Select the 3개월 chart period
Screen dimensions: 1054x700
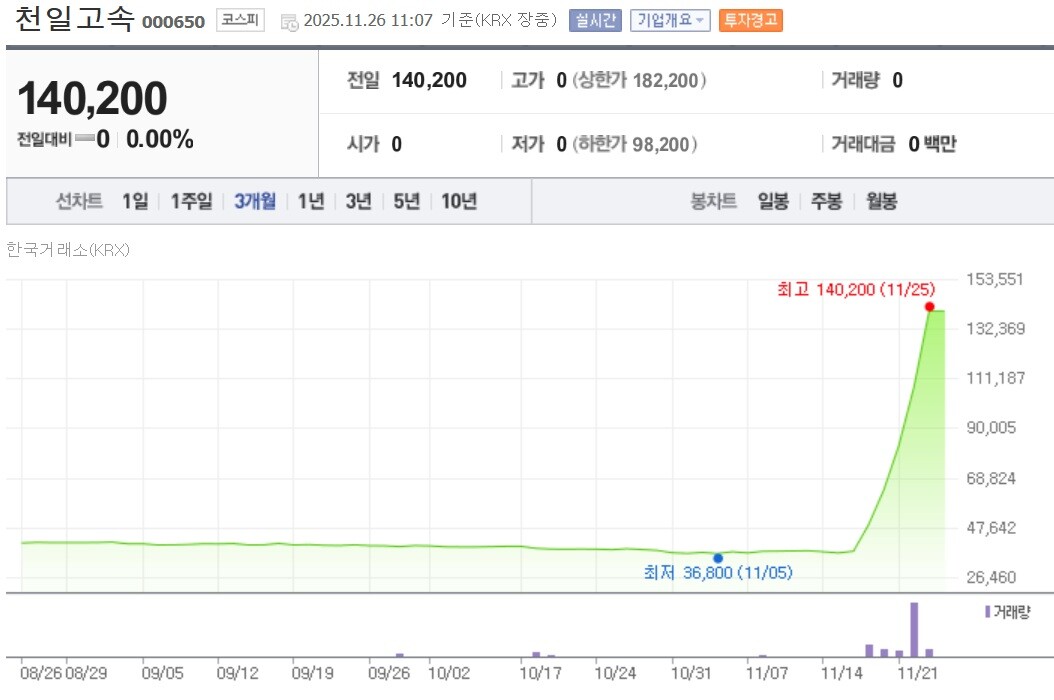click(x=255, y=201)
